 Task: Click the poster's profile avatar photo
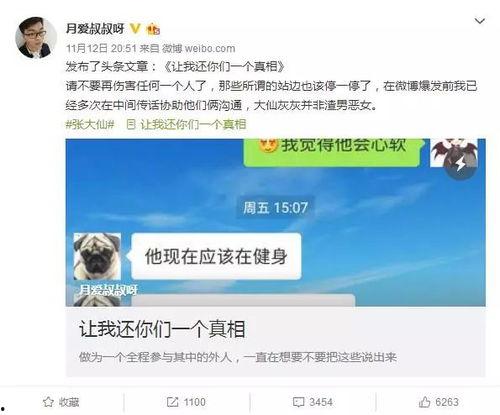pyautogui.click(x=36, y=38)
